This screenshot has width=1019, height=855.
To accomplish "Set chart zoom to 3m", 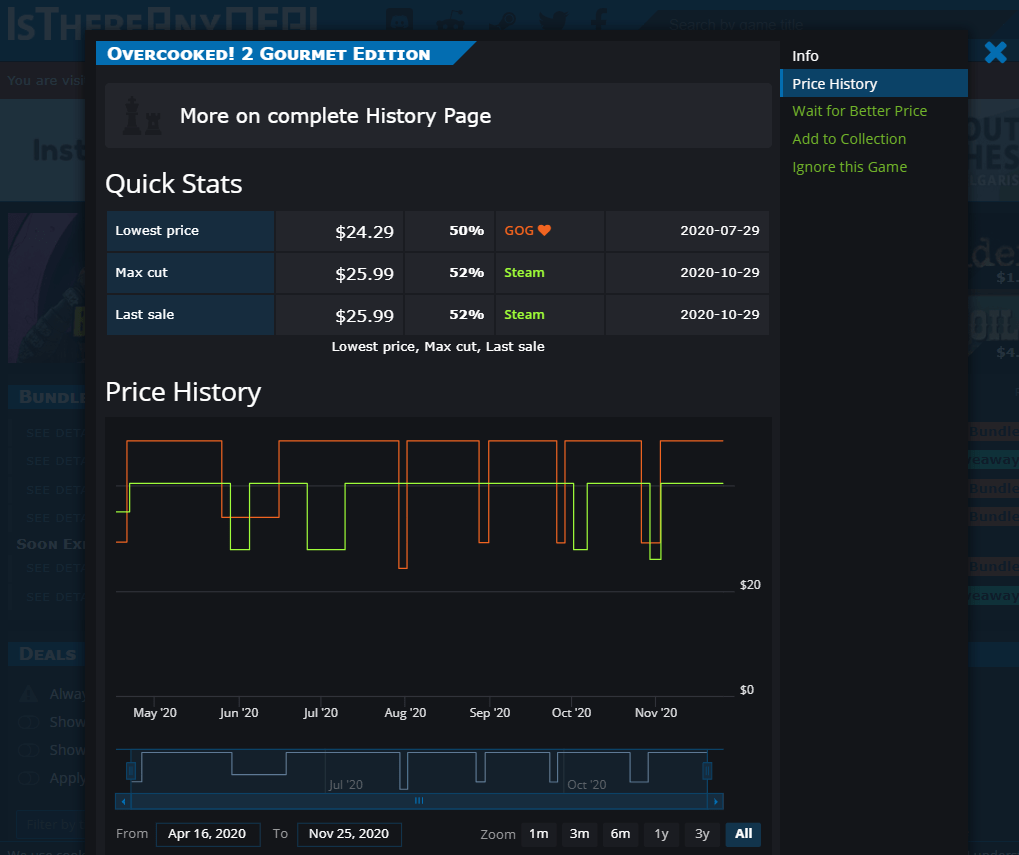I will tap(579, 834).
